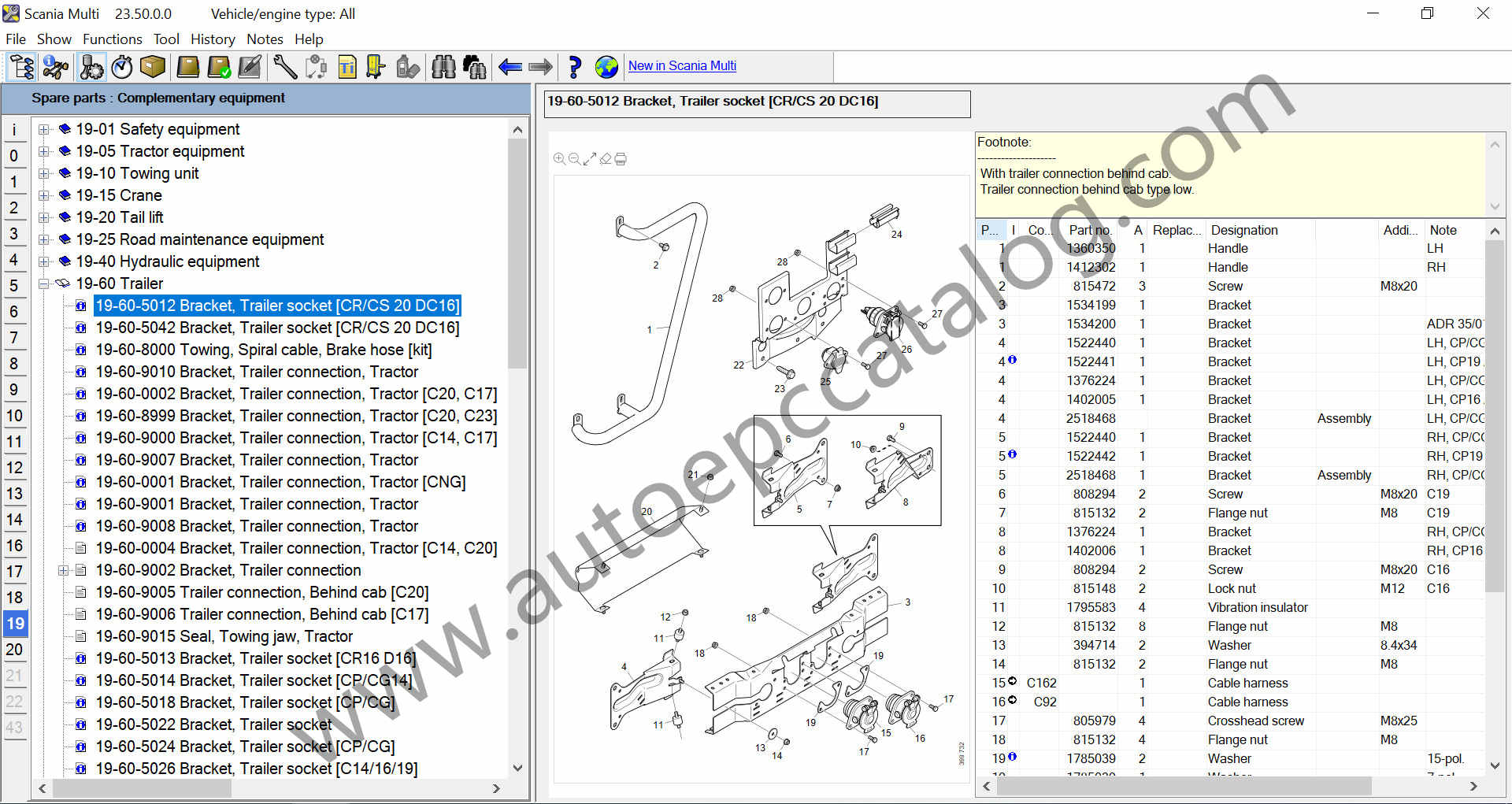Expand the 19-20 Tail lift node
This screenshot has height=804, width=1512.
click(x=44, y=217)
